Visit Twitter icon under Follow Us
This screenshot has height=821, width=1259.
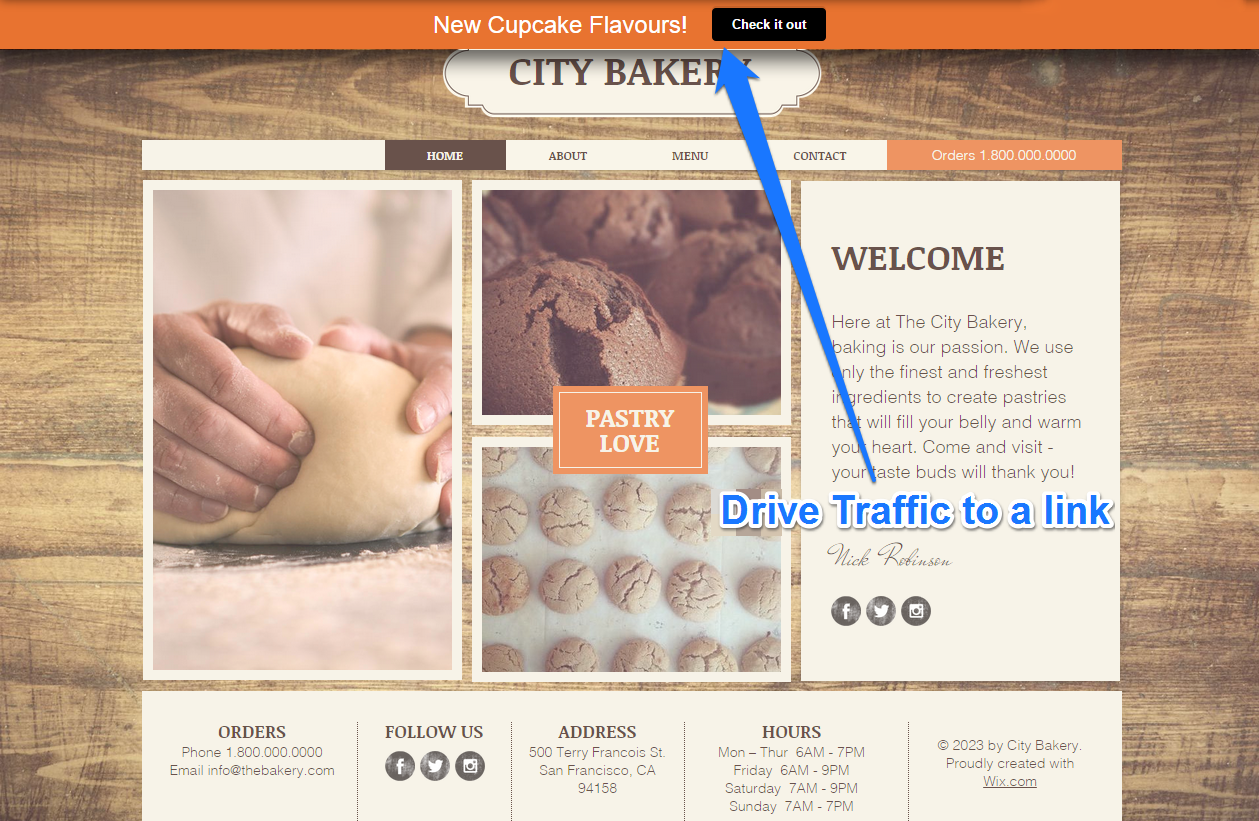pos(435,766)
